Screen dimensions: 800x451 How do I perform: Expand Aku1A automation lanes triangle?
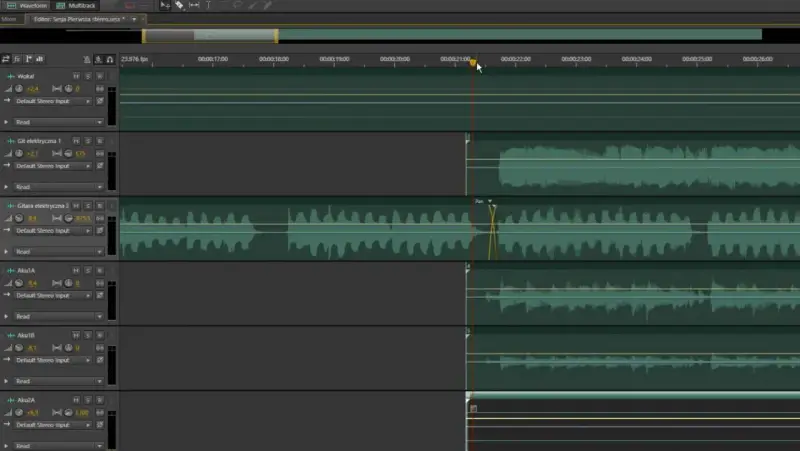tap(6, 317)
